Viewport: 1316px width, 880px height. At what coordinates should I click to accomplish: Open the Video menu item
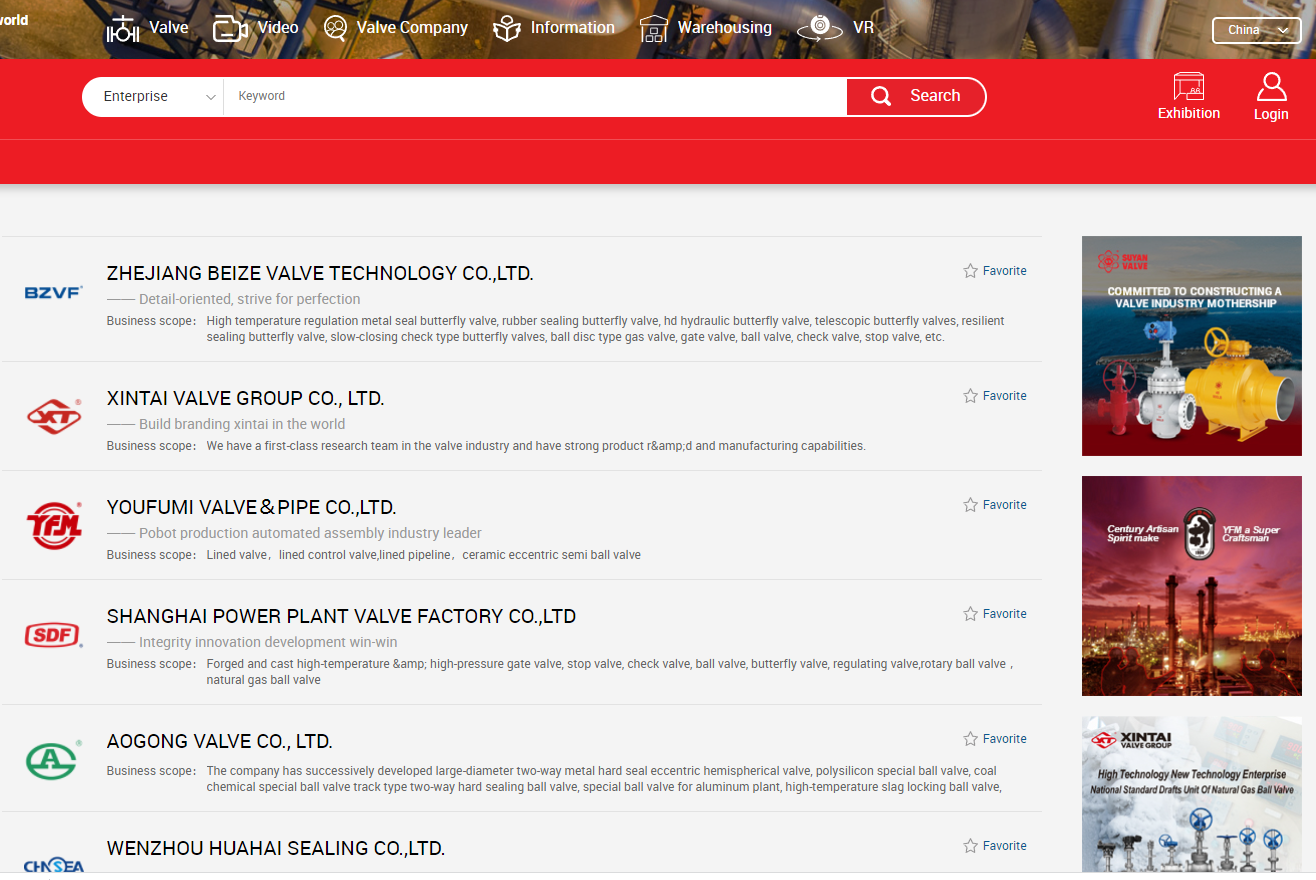click(278, 28)
